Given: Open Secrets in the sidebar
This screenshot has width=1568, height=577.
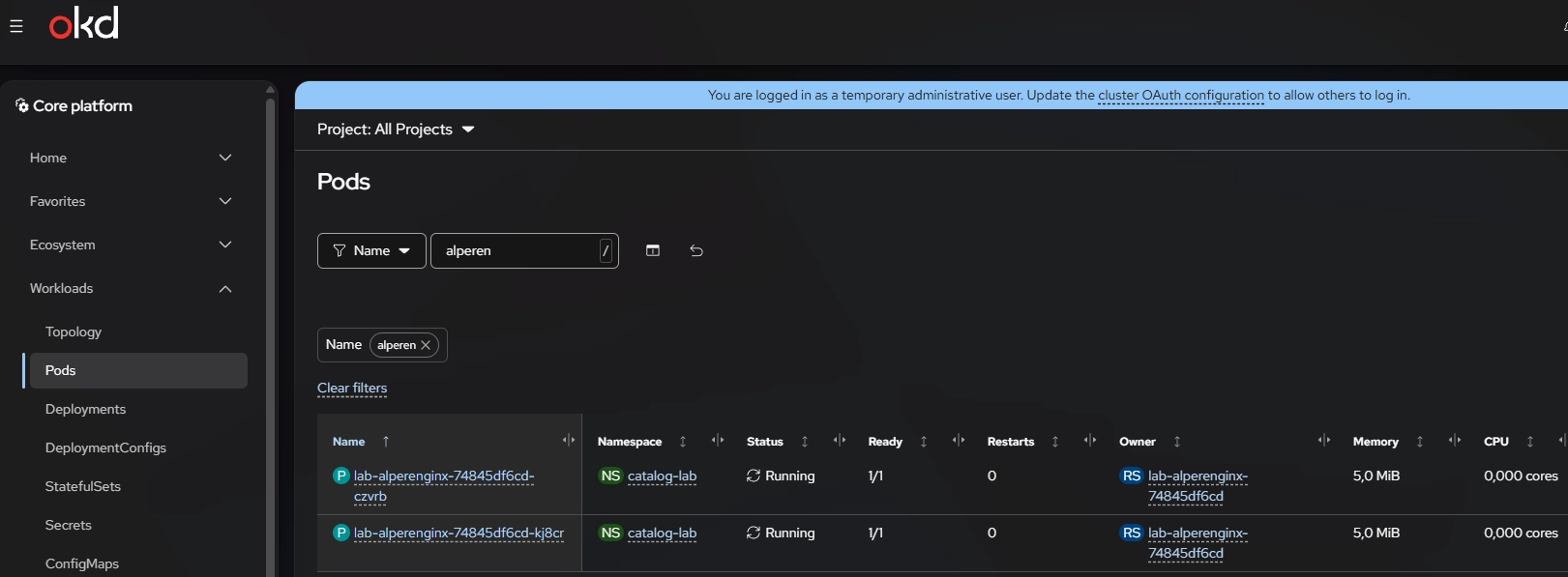Looking at the screenshot, I should coord(69,525).
